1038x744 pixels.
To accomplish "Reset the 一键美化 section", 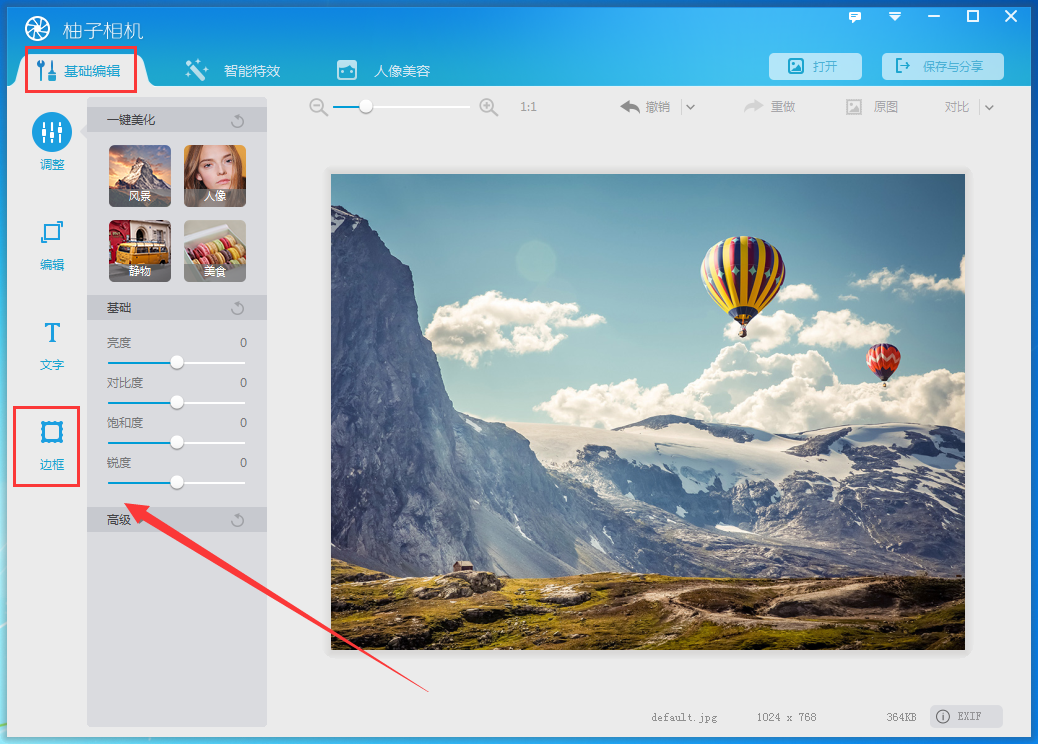I will [238, 120].
